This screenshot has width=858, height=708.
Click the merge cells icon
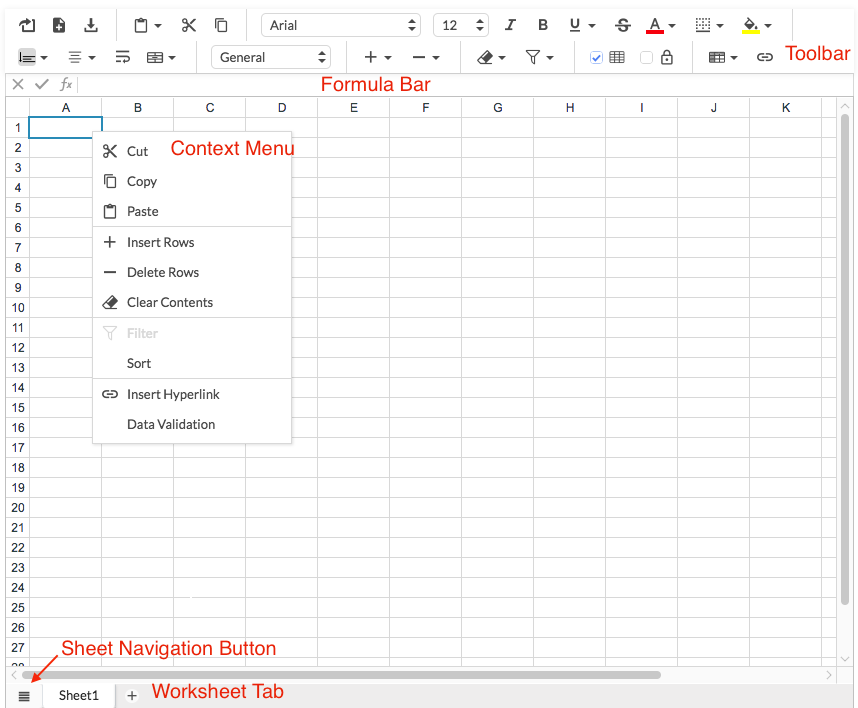point(155,57)
